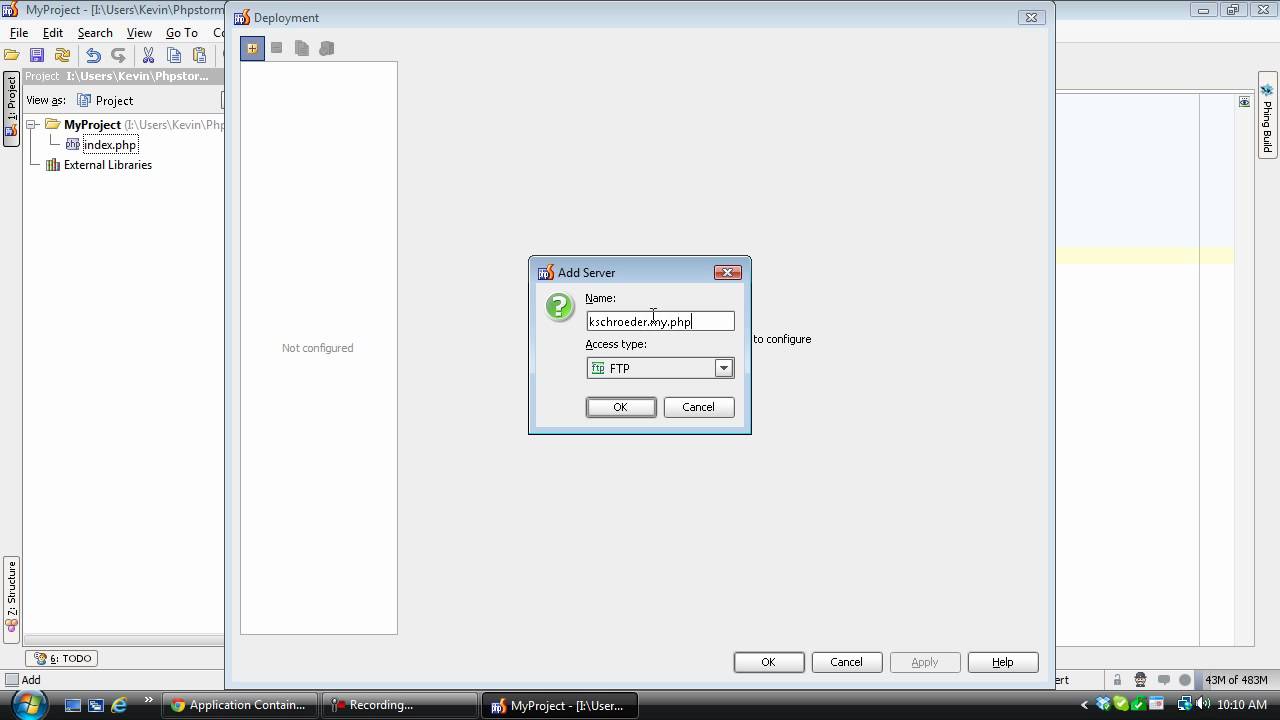
Task: Click the add server plus icon in Deployment
Action: 252,48
